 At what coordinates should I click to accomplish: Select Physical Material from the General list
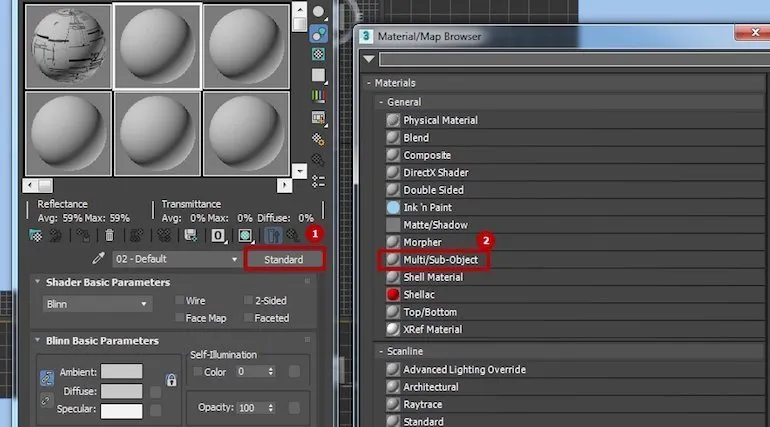click(x=440, y=120)
